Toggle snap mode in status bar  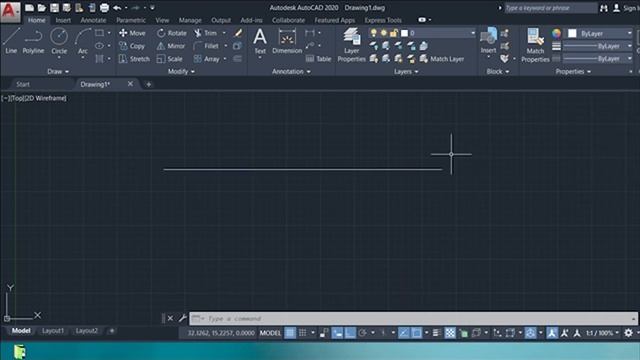coord(302,333)
